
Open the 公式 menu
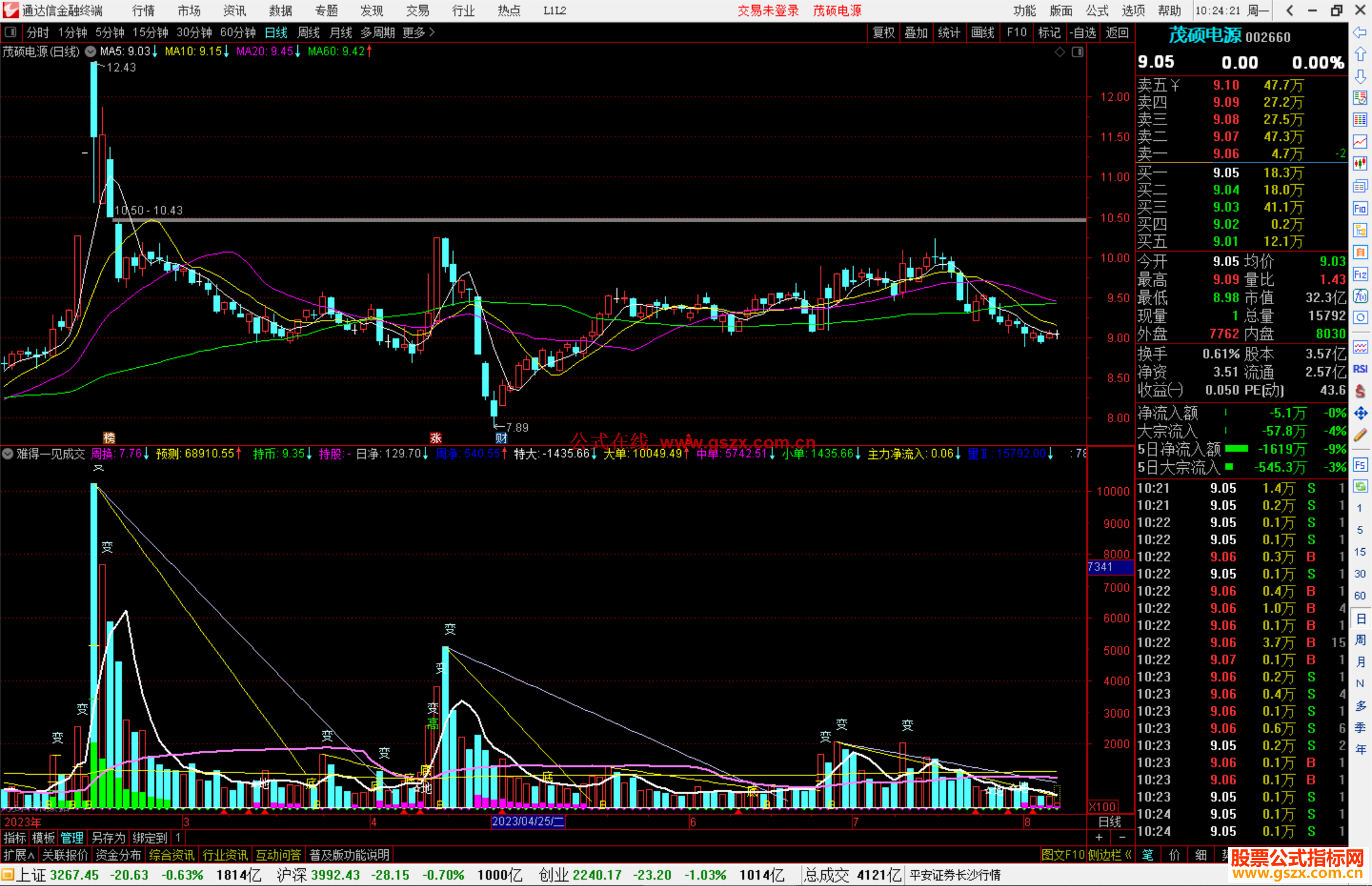coord(1097,11)
